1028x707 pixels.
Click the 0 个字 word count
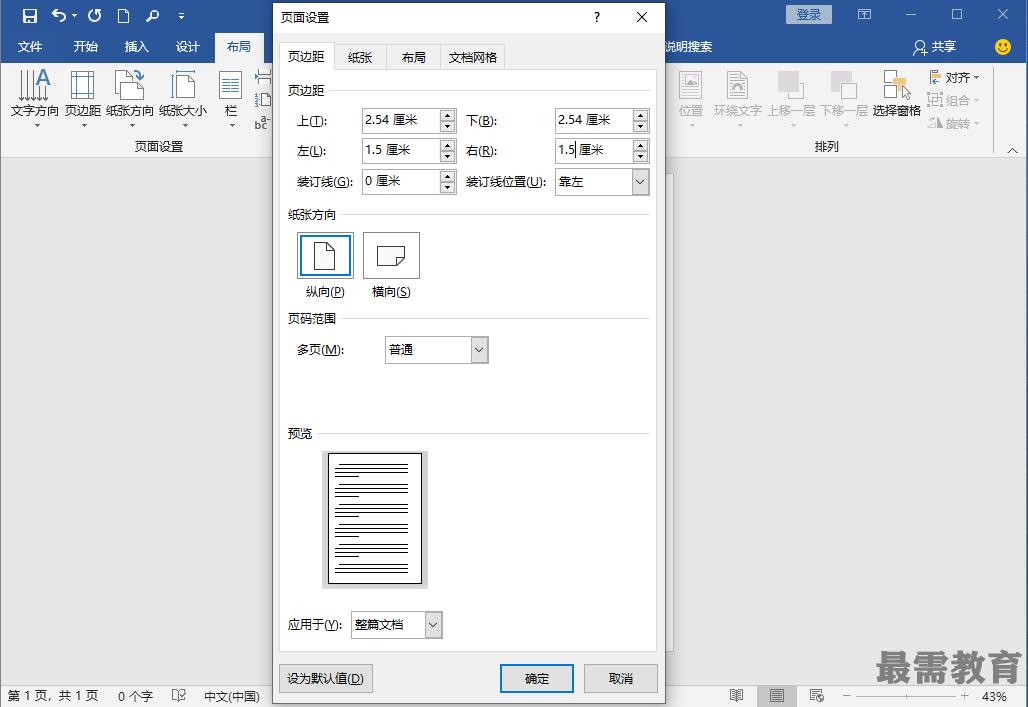pos(135,697)
